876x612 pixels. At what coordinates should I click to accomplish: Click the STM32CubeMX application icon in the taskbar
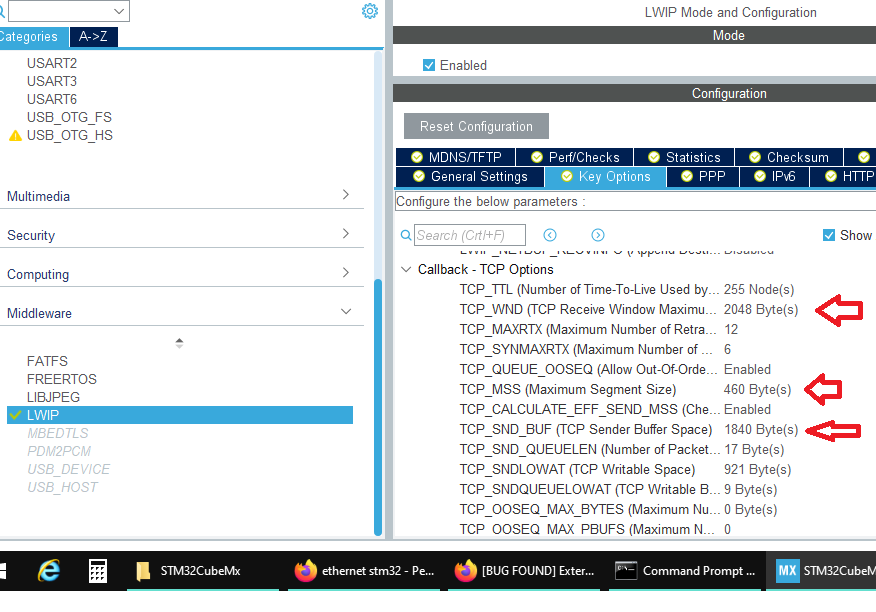[x=788, y=571]
